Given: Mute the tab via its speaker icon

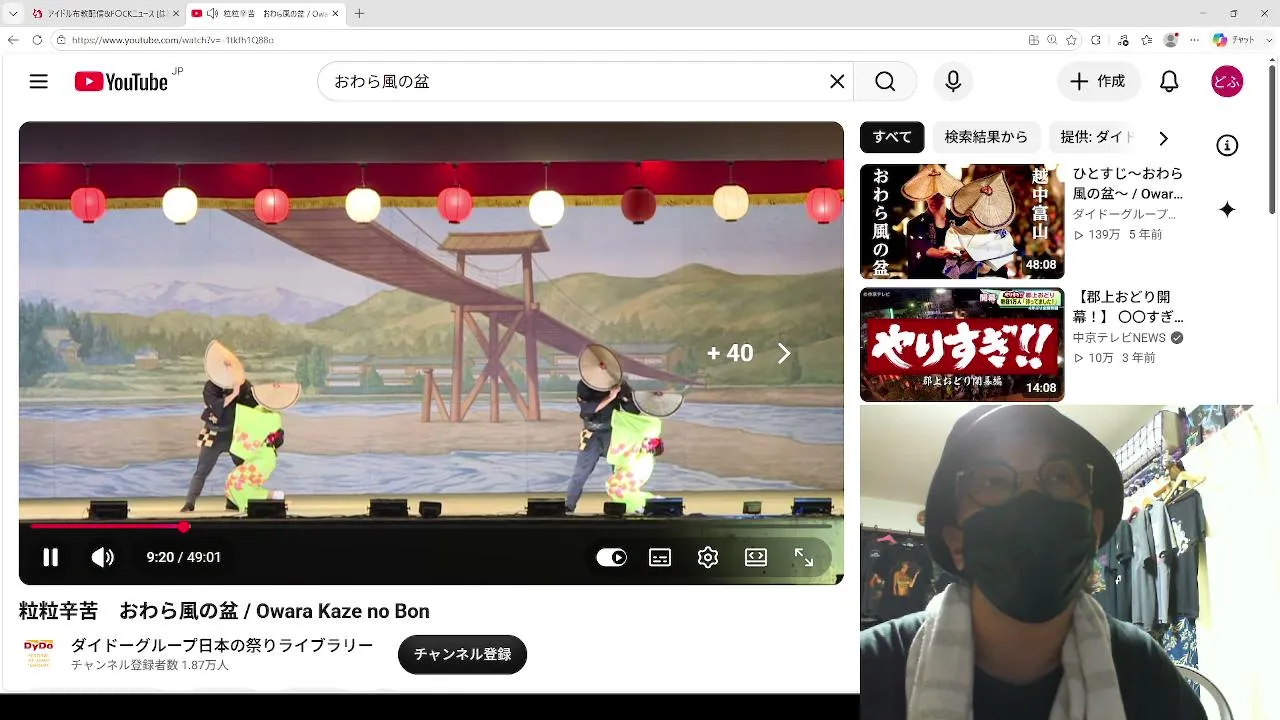Looking at the screenshot, I should tap(212, 14).
